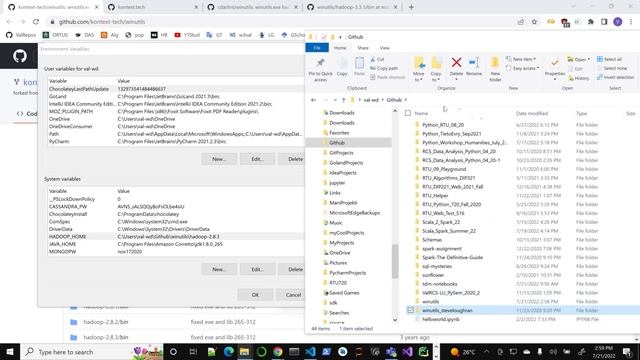Open PowerShell from the taskbar
This screenshot has width=640, height=360.
pos(327,351)
